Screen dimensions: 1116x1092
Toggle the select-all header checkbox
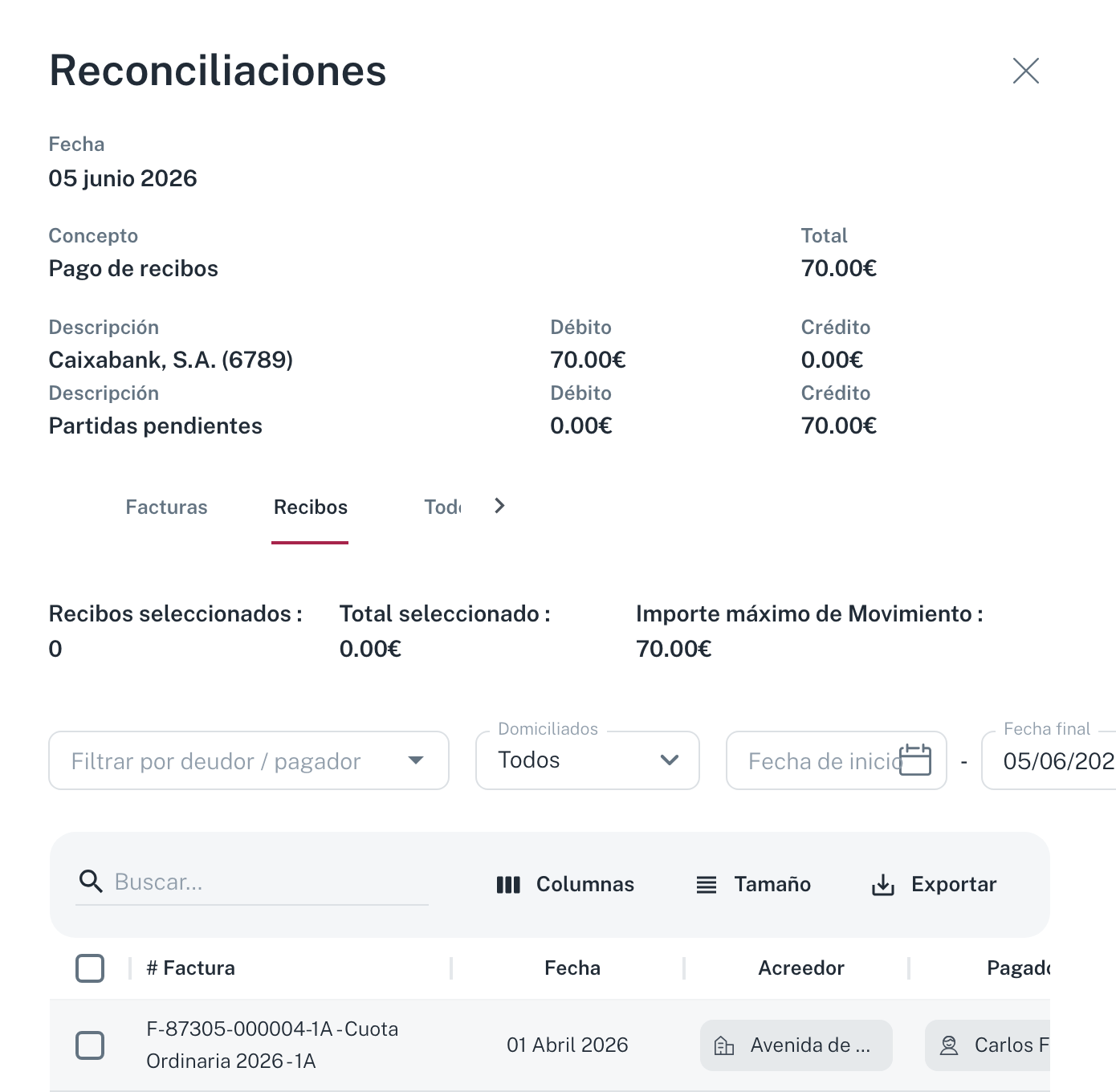pyautogui.click(x=90, y=968)
